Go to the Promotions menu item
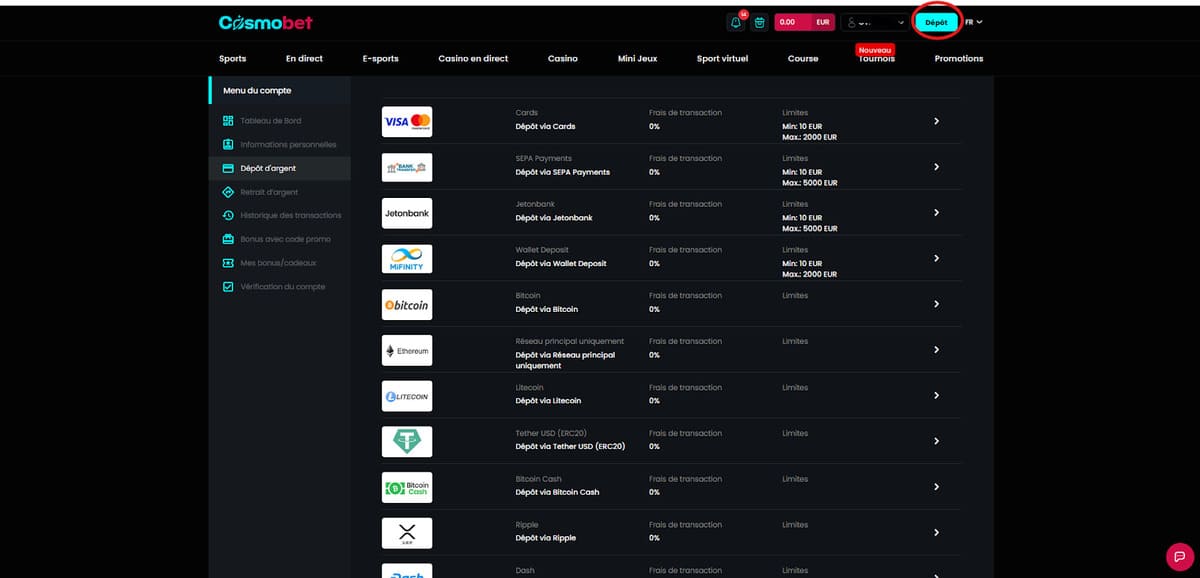1200x578 pixels. pyautogui.click(x=958, y=59)
